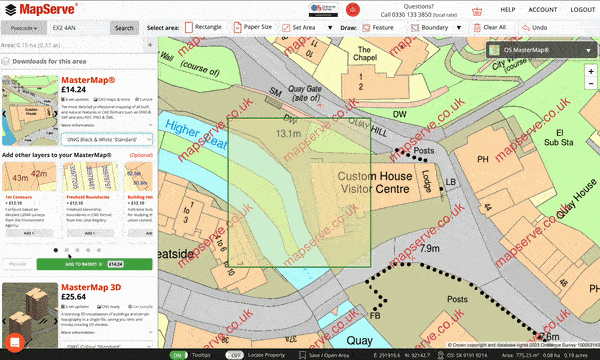This screenshot has width=600, height=360.
Task: Click LOGOUT in the header
Action: click(x=583, y=10)
